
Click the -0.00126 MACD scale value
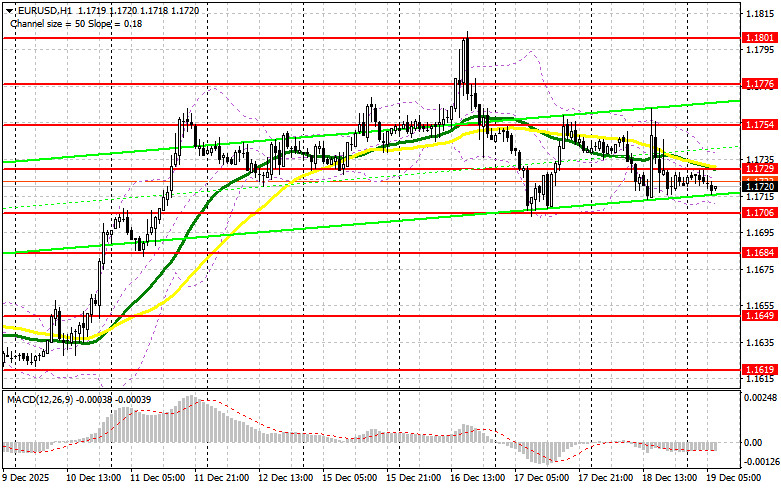click(x=760, y=461)
